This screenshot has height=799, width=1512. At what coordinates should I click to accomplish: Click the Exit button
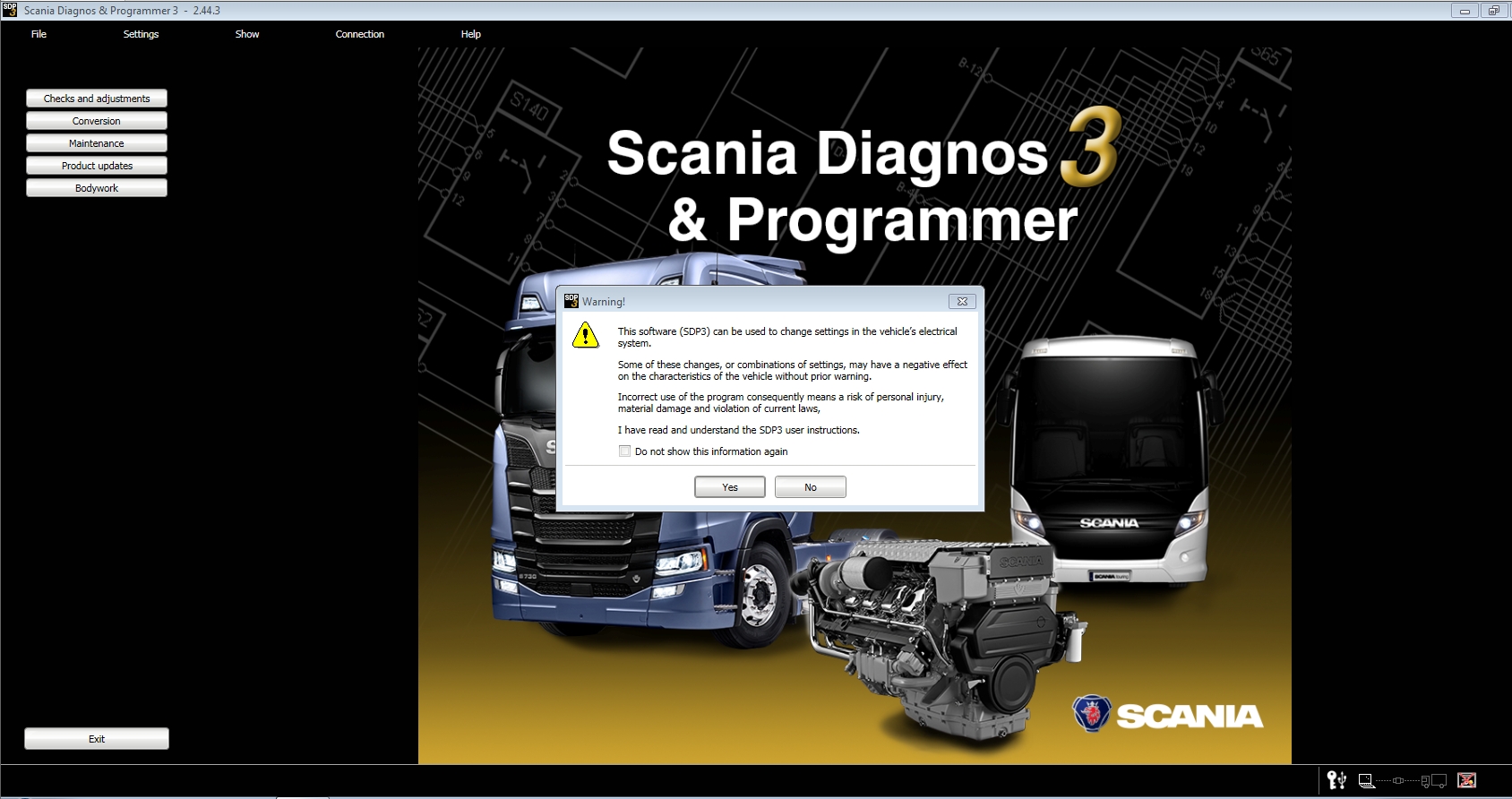97,739
